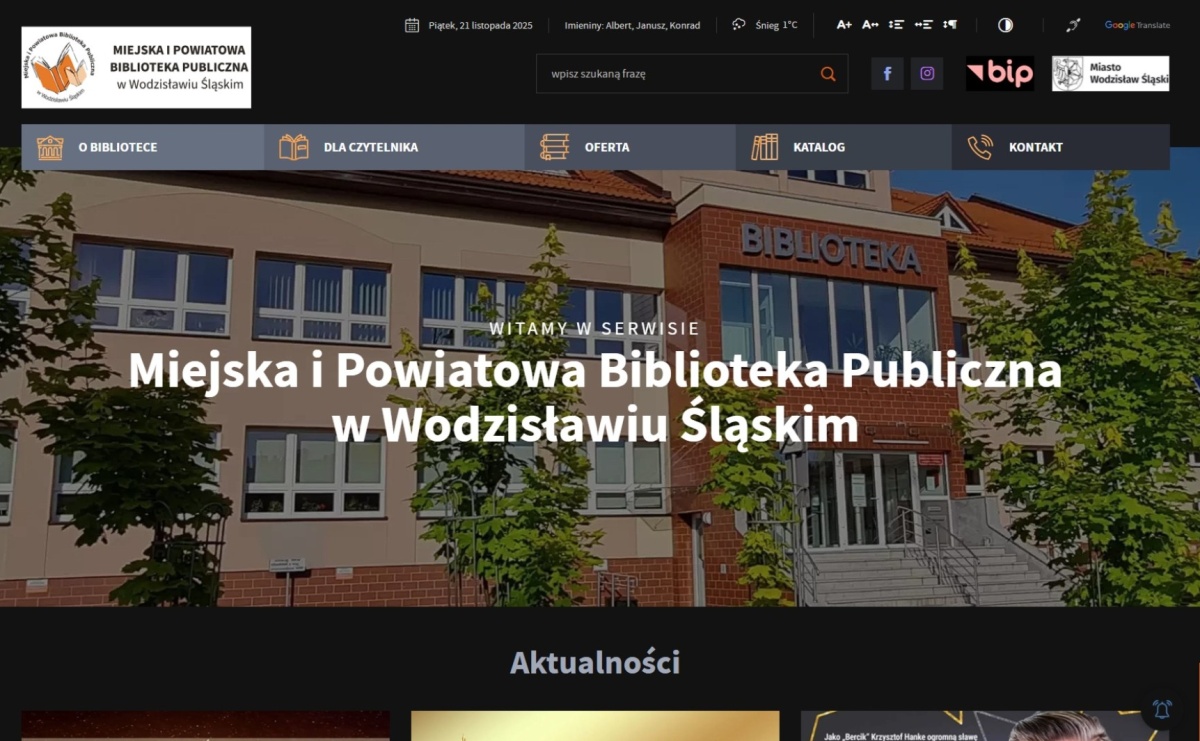Enable Google Translate for the page
Viewport: 1200px width, 741px height.
click(1135, 25)
